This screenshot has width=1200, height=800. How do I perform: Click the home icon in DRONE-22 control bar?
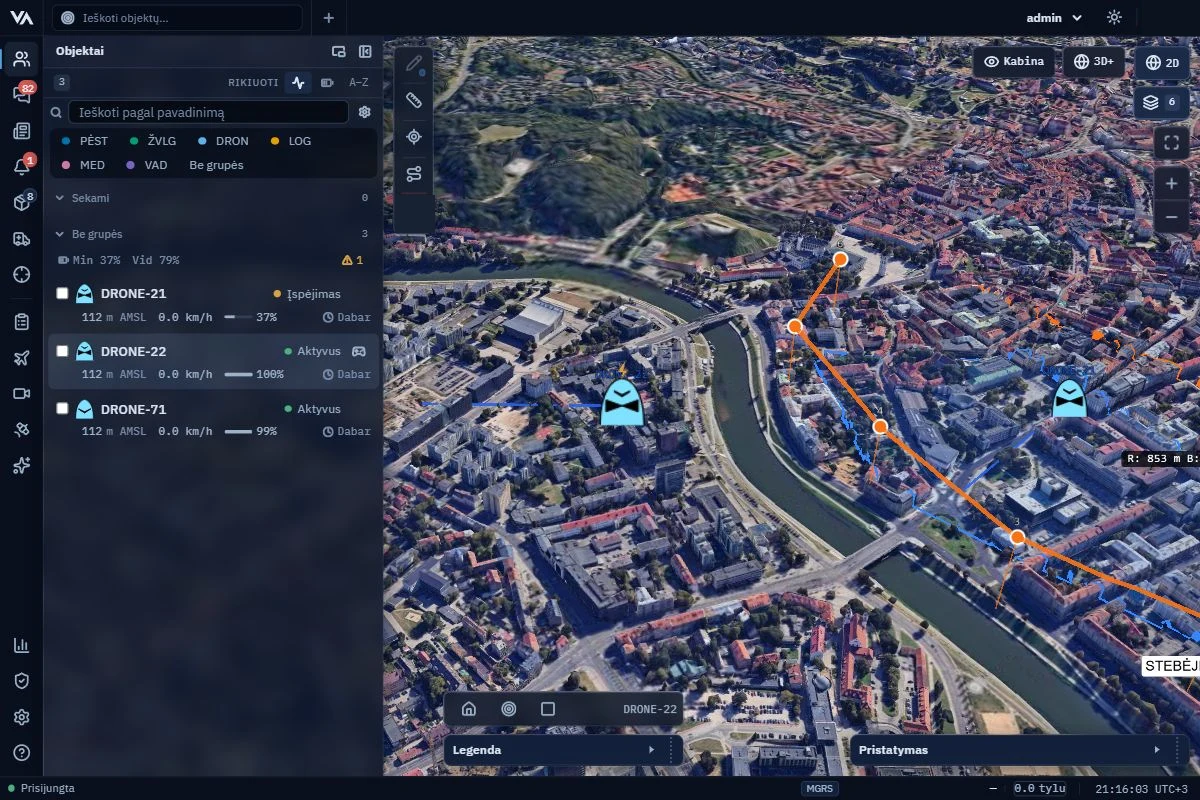[x=468, y=709]
